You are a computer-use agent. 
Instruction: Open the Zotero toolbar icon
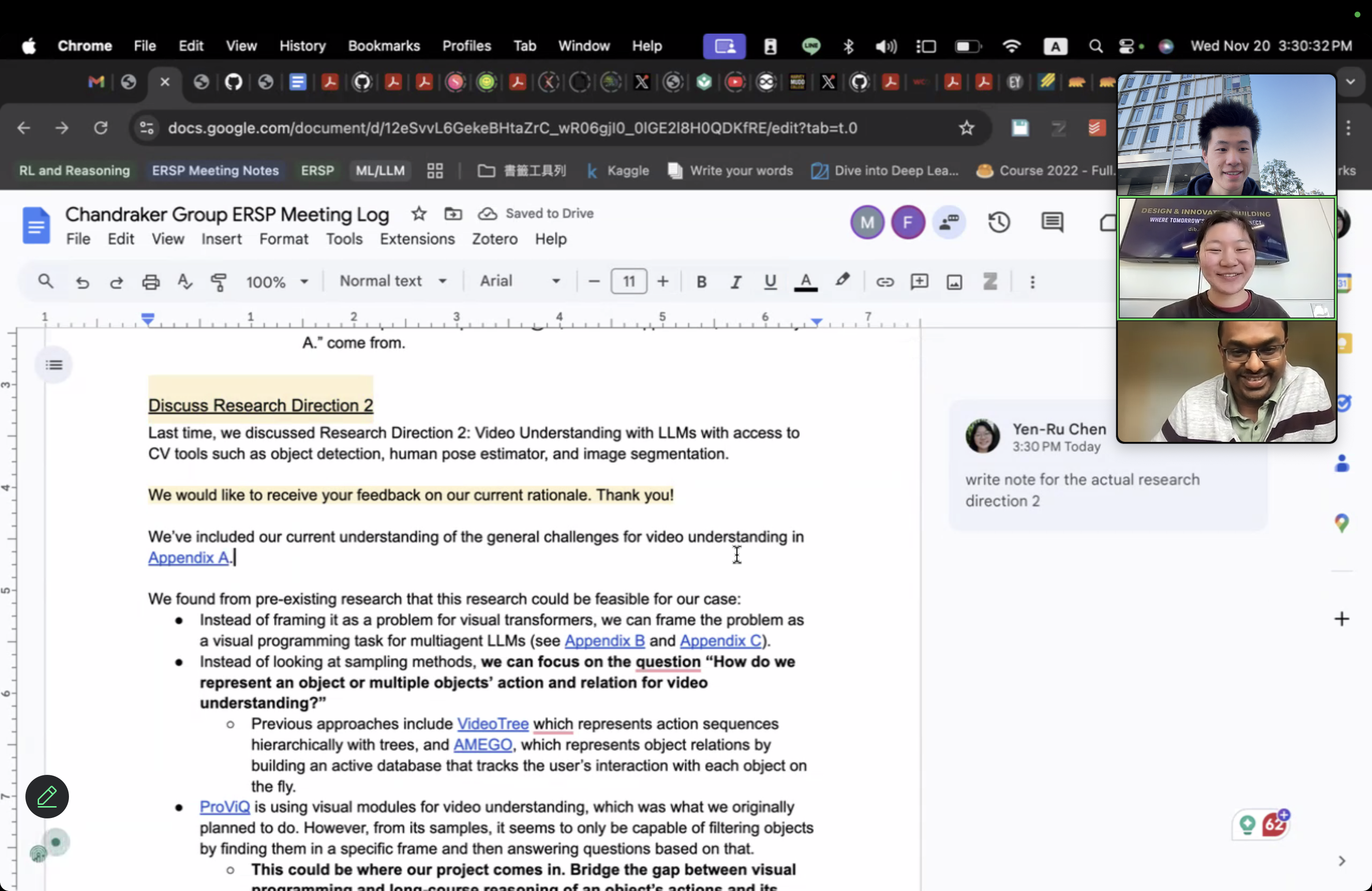pos(990,282)
